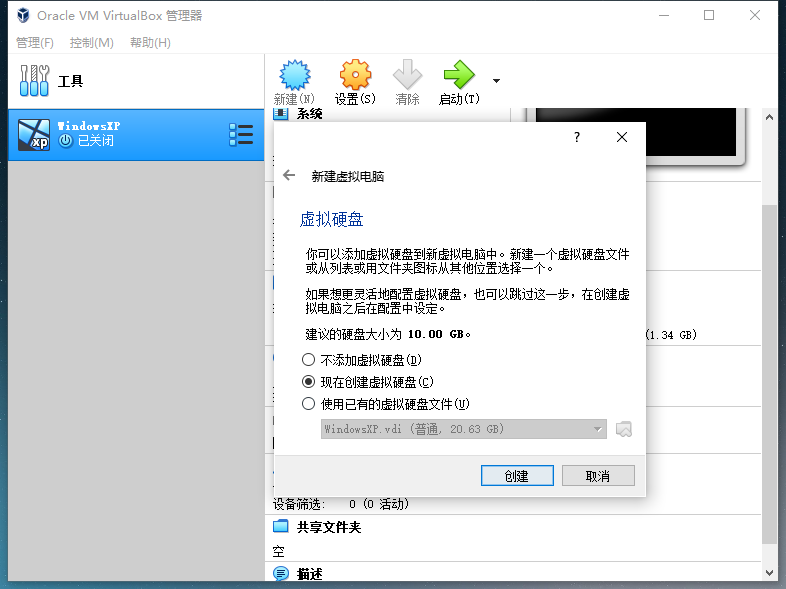The image size is (786, 589).
Task: Open Settings (设置) gear icon
Action: coord(355,75)
